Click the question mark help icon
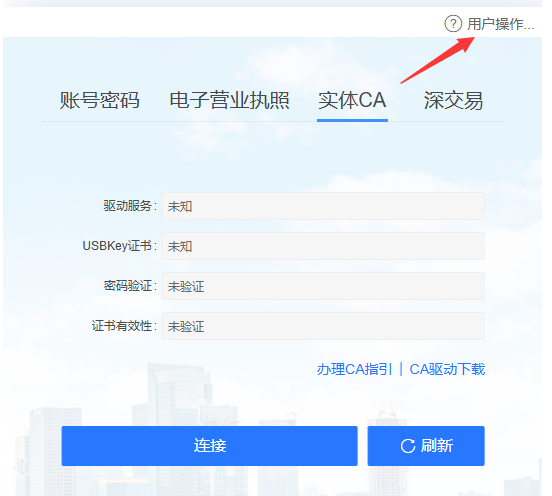Viewport: 552px width, 496px height. coord(453,24)
